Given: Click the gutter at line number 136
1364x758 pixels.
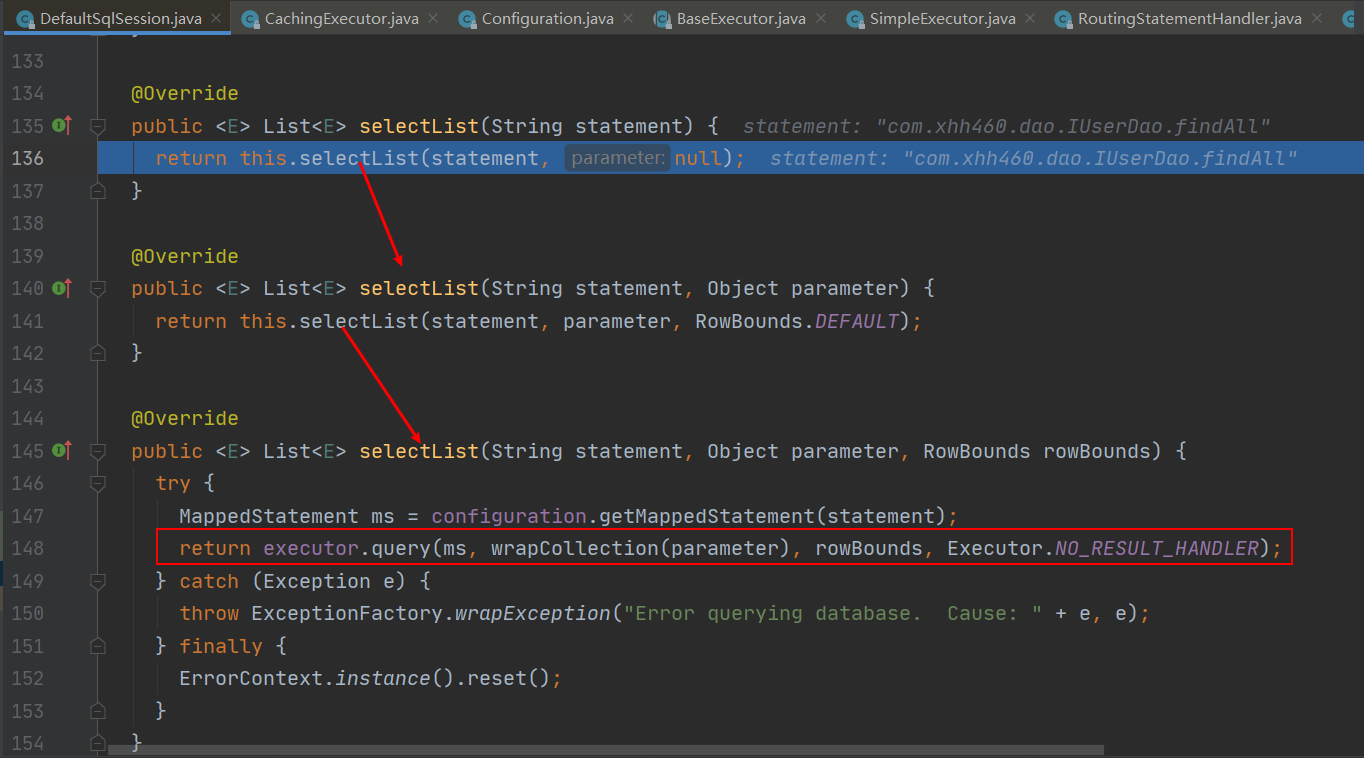Looking at the screenshot, I should point(27,158).
